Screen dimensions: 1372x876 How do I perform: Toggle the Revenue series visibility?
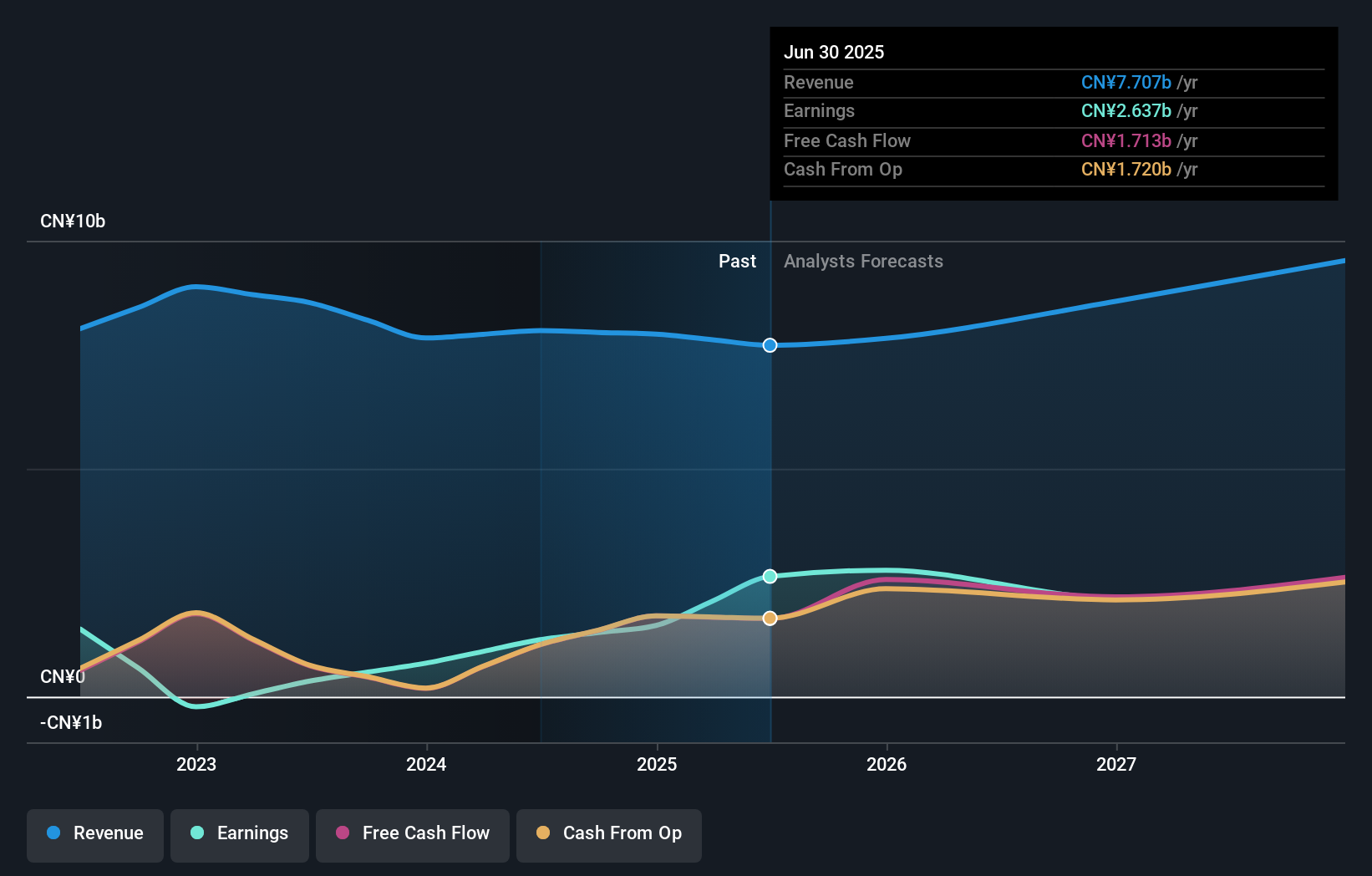[x=94, y=833]
